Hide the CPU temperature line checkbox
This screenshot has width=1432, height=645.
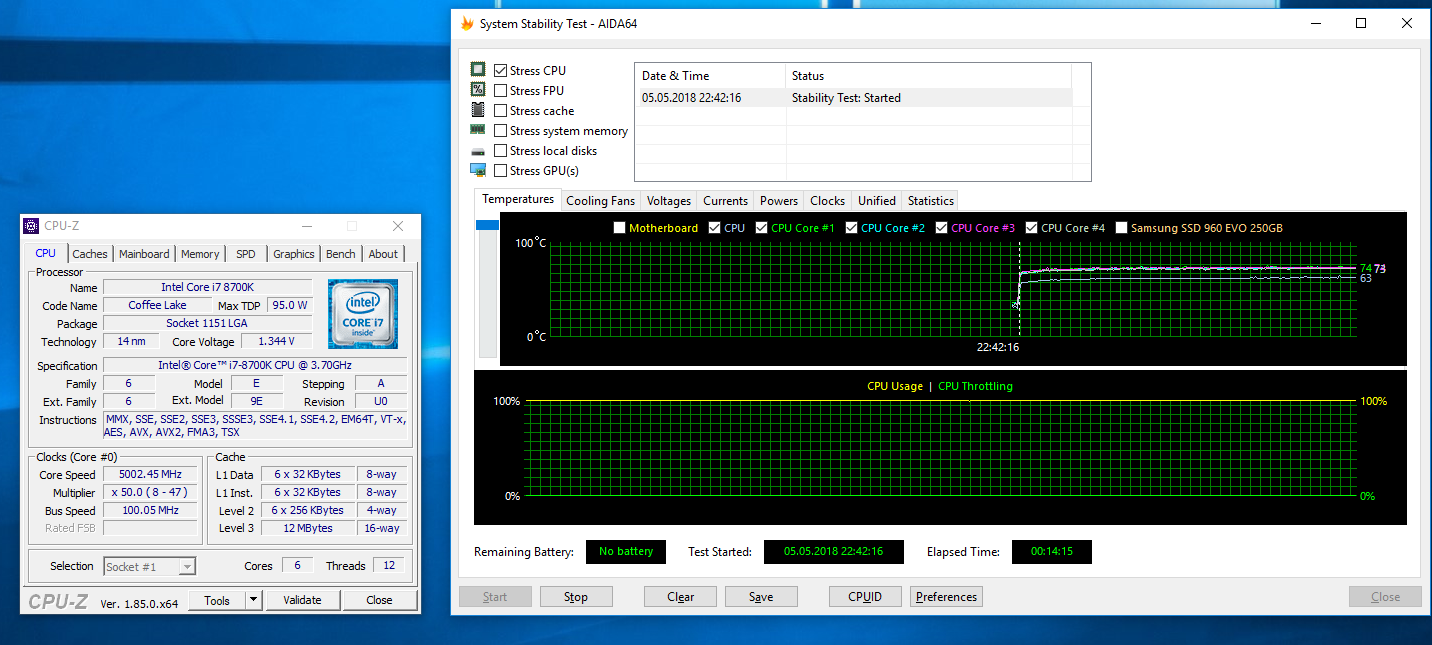coord(714,228)
